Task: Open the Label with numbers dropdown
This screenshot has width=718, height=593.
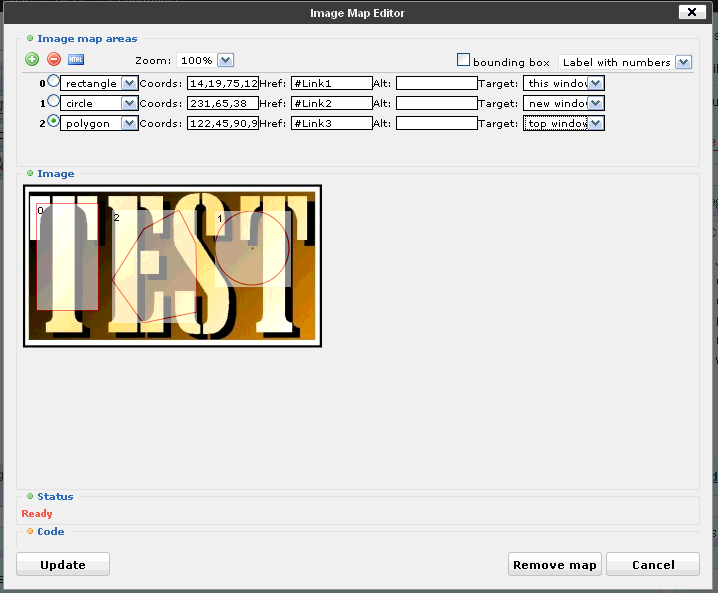Action: click(x=625, y=62)
